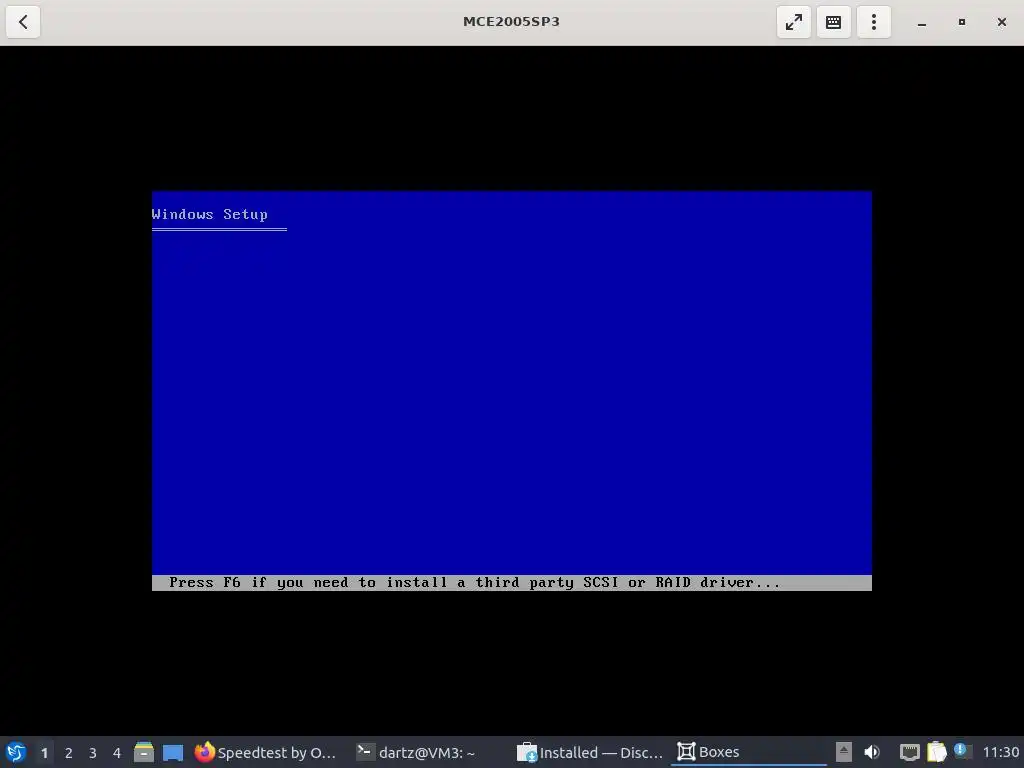Switch to workspace 3
This screenshot has height=768, width=1024.
point(93,753)
